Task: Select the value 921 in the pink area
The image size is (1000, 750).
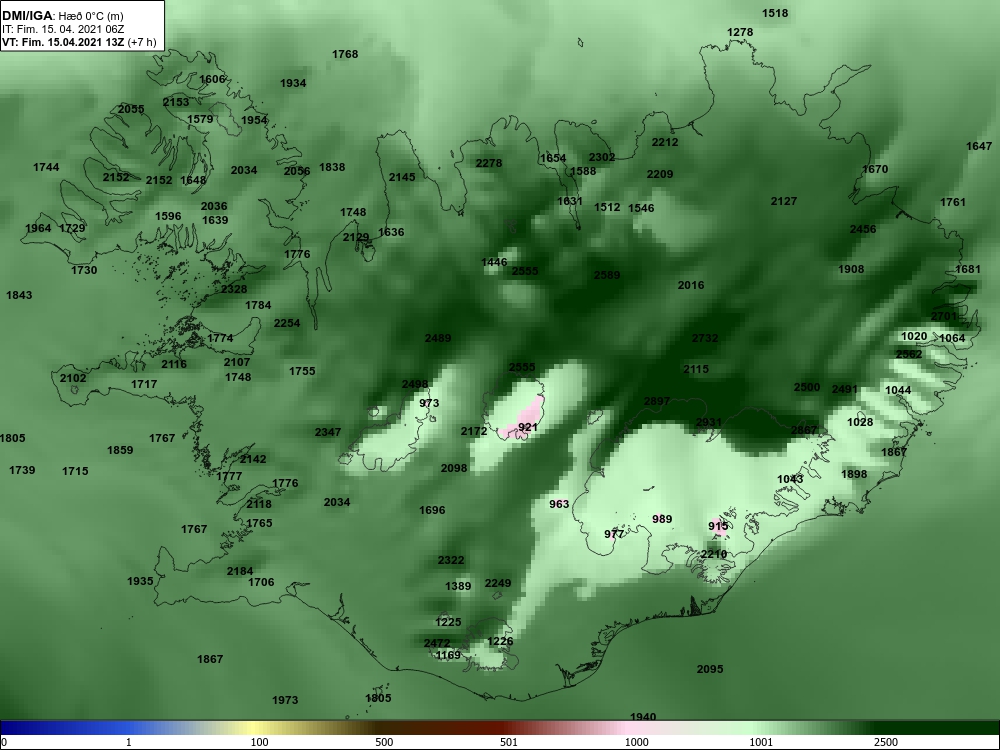Action: (527, 427)
